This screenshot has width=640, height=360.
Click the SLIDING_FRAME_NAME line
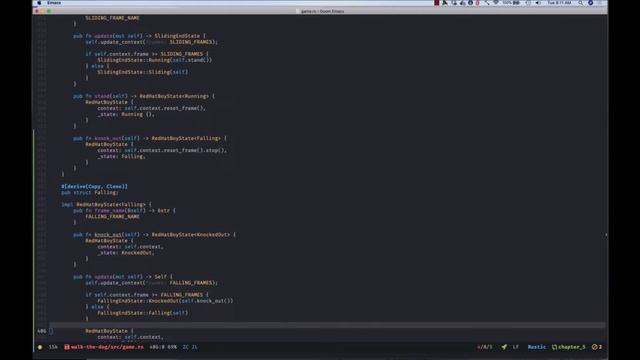point(112,18)
